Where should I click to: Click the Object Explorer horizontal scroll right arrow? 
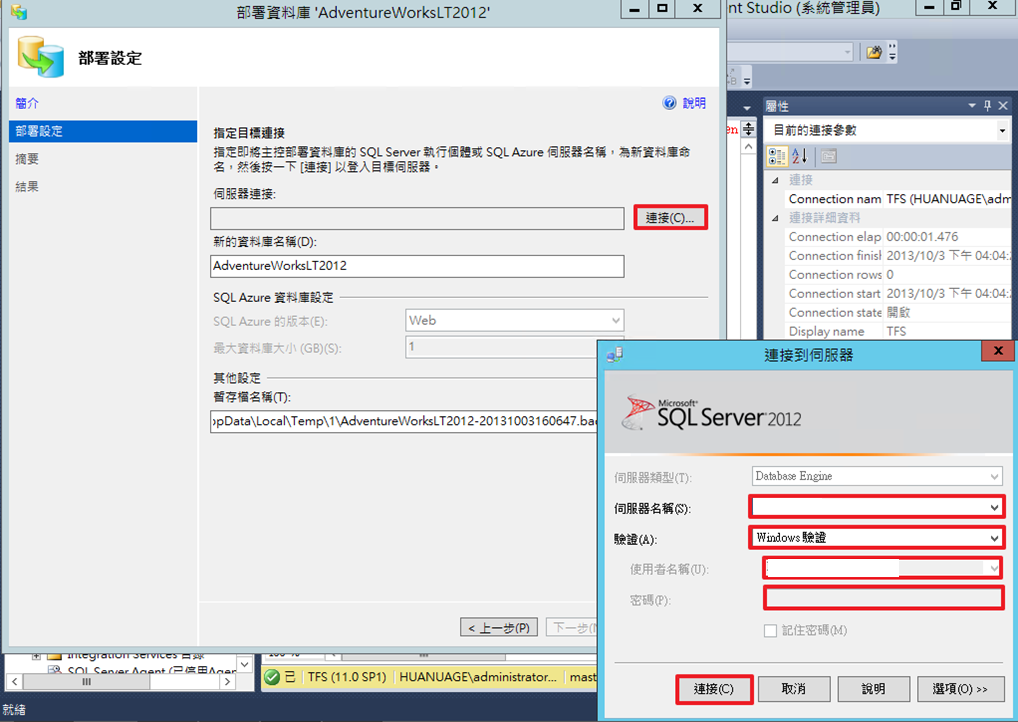pyautogui.click(x=227, y=682)
